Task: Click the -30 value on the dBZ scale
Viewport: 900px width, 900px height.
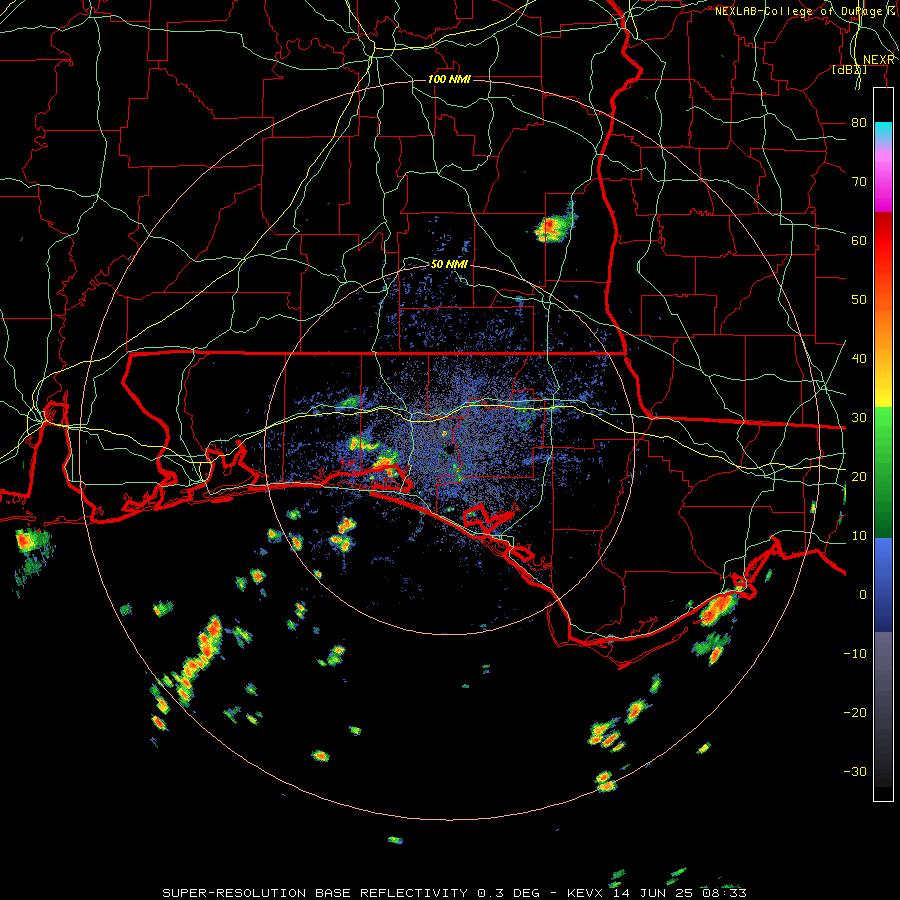Action: 855,771
